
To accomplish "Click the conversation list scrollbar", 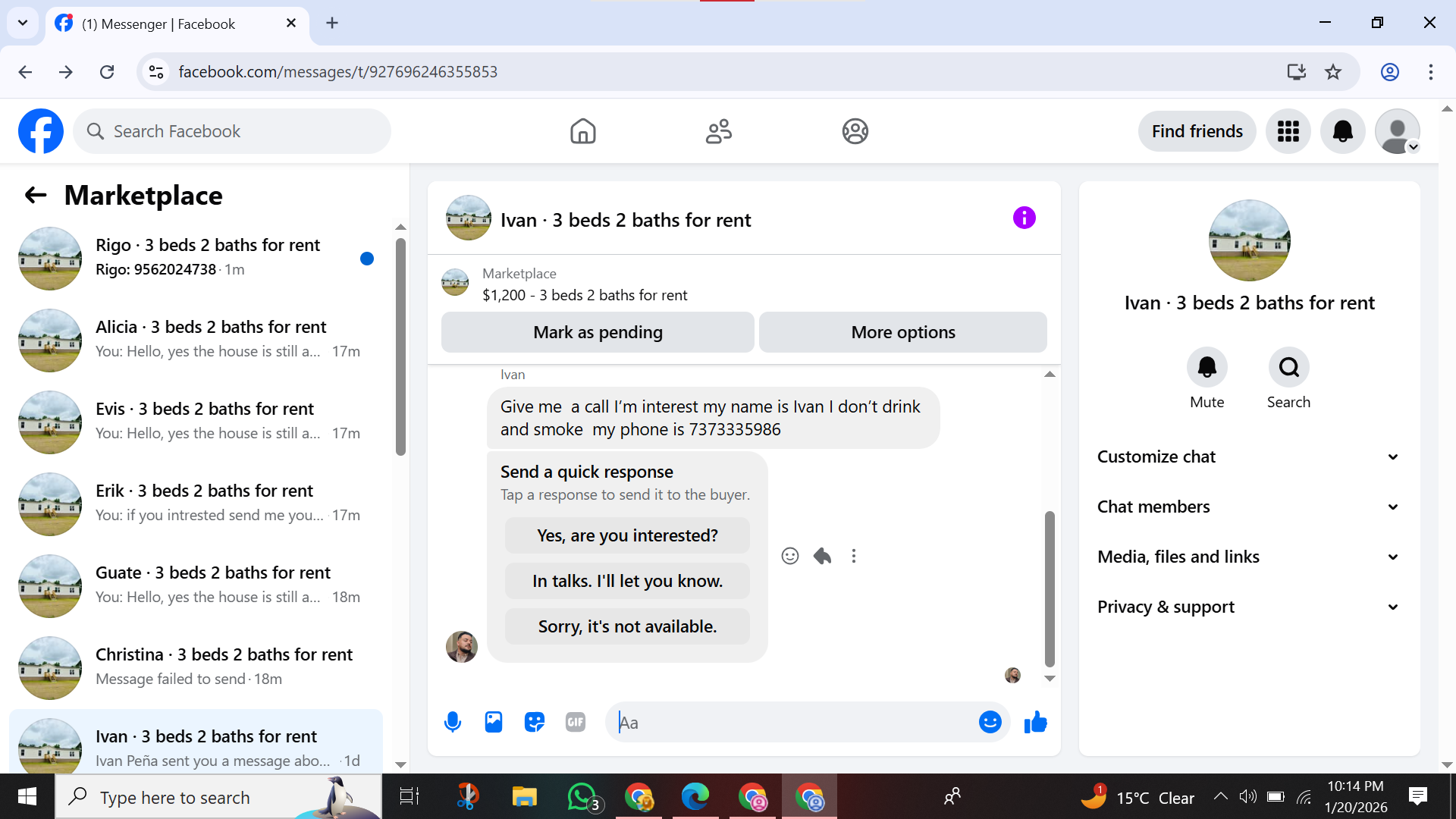I will click(x=400, y=347).
